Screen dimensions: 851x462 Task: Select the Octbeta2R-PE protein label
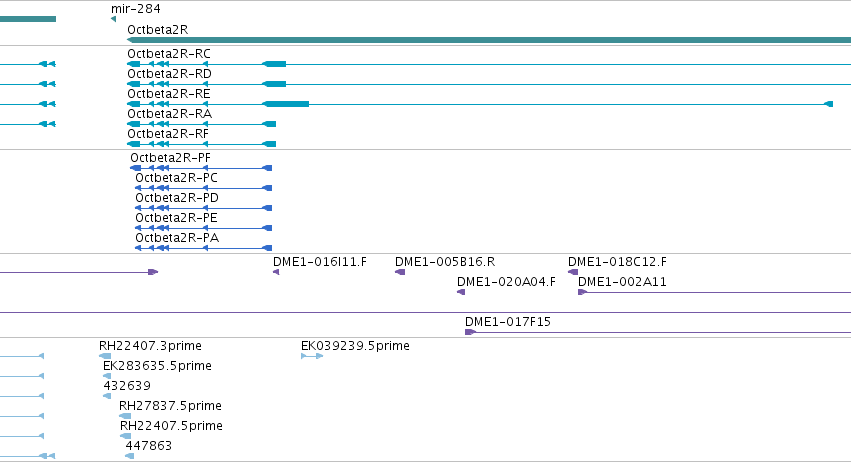(176, 218)
